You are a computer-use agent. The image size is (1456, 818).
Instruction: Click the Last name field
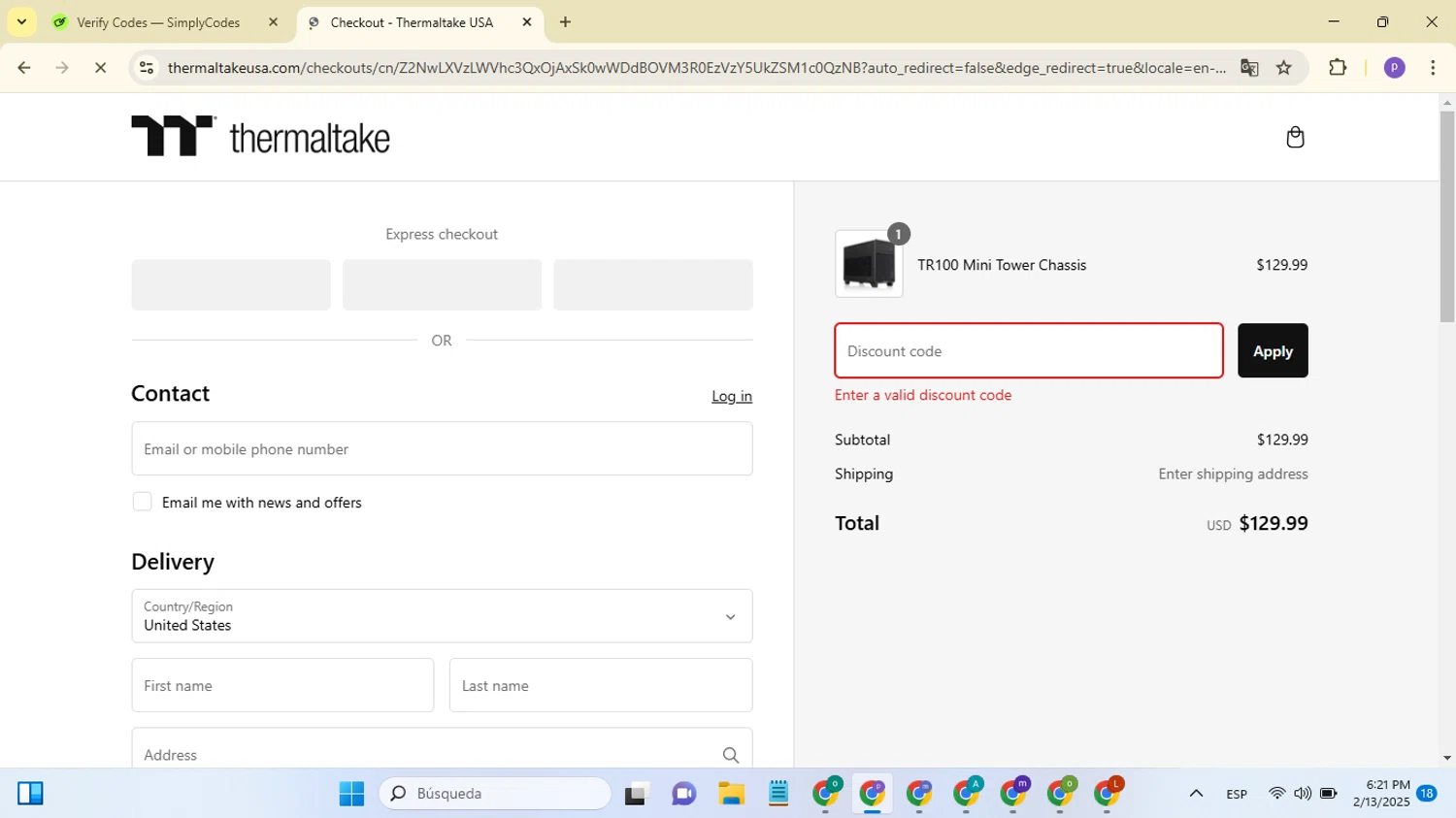[x=601, y=685]
